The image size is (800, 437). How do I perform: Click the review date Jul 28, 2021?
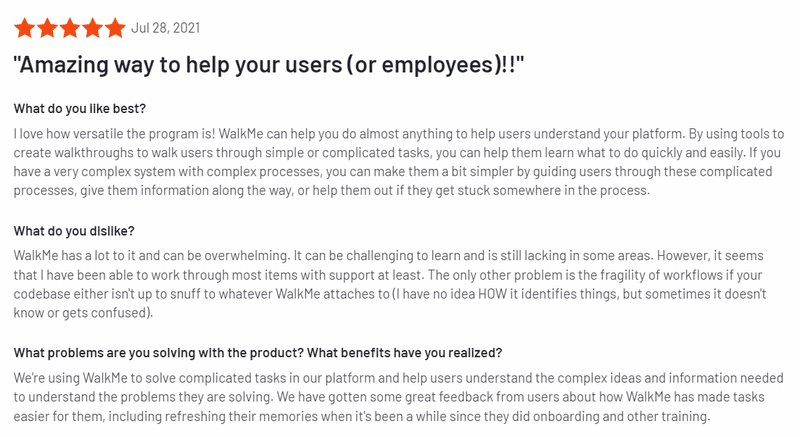click(x=167, y=27)
